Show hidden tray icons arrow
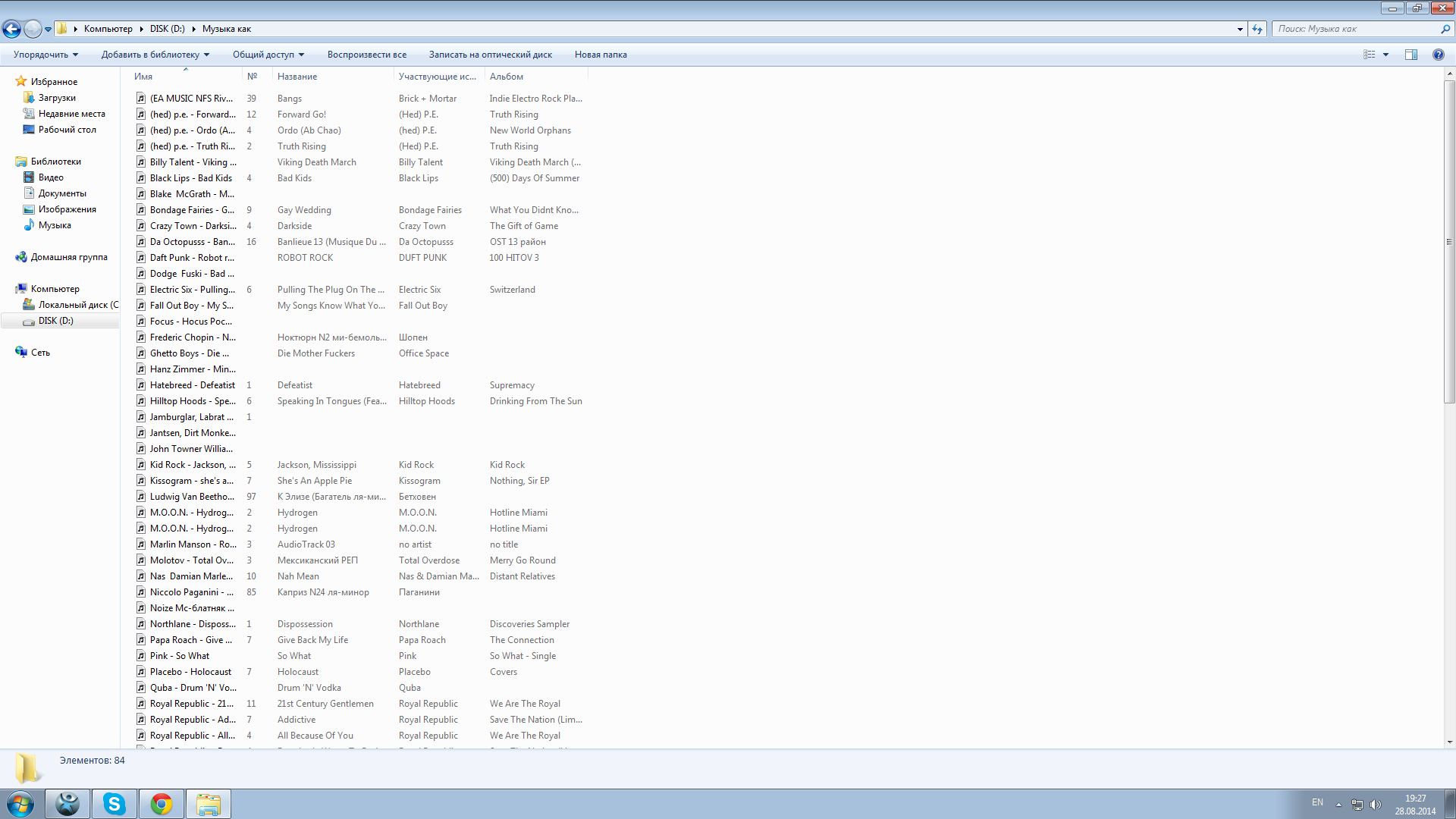1456x819 pixels. 1338,805
